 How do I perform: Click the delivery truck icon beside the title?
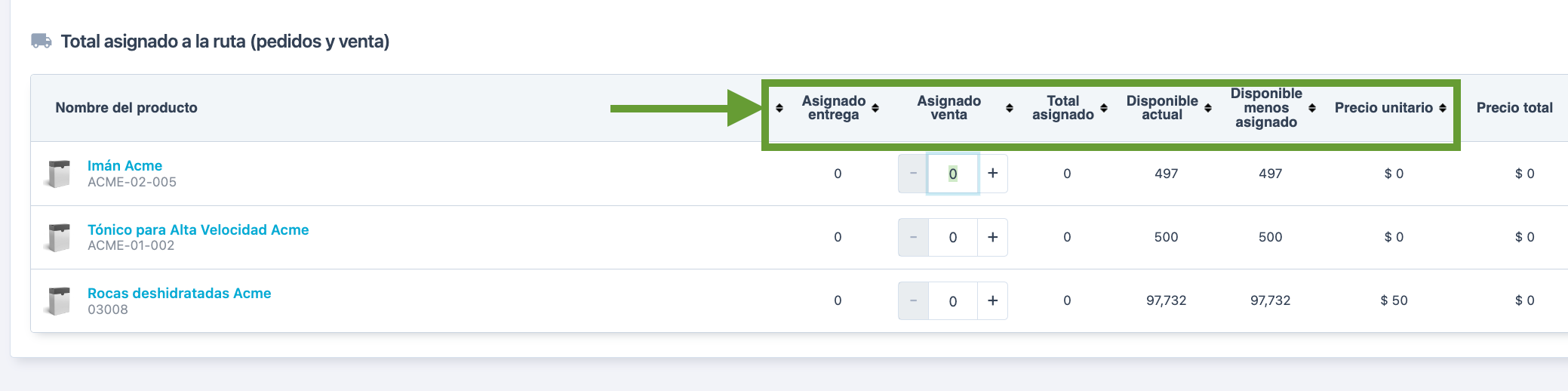(42, 41)
